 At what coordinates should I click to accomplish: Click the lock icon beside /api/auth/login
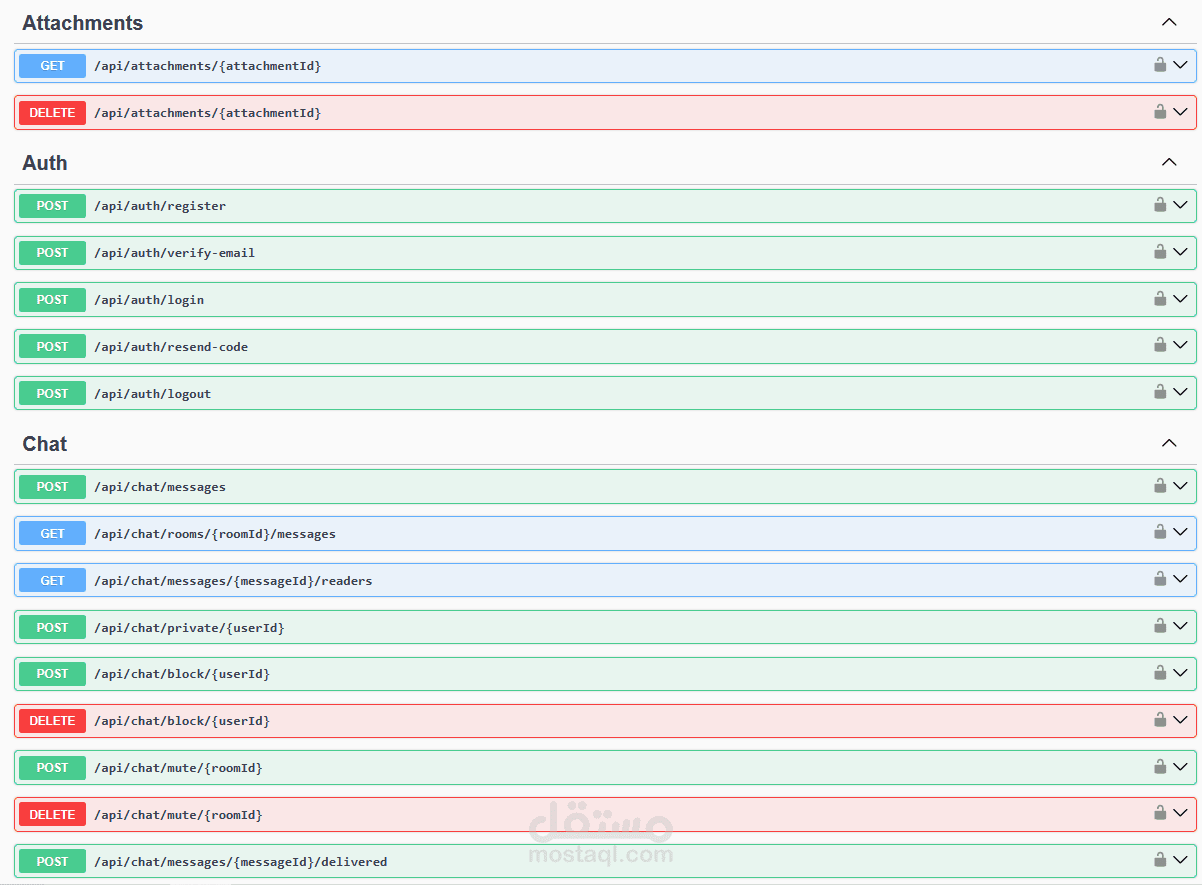point(1160,299)
